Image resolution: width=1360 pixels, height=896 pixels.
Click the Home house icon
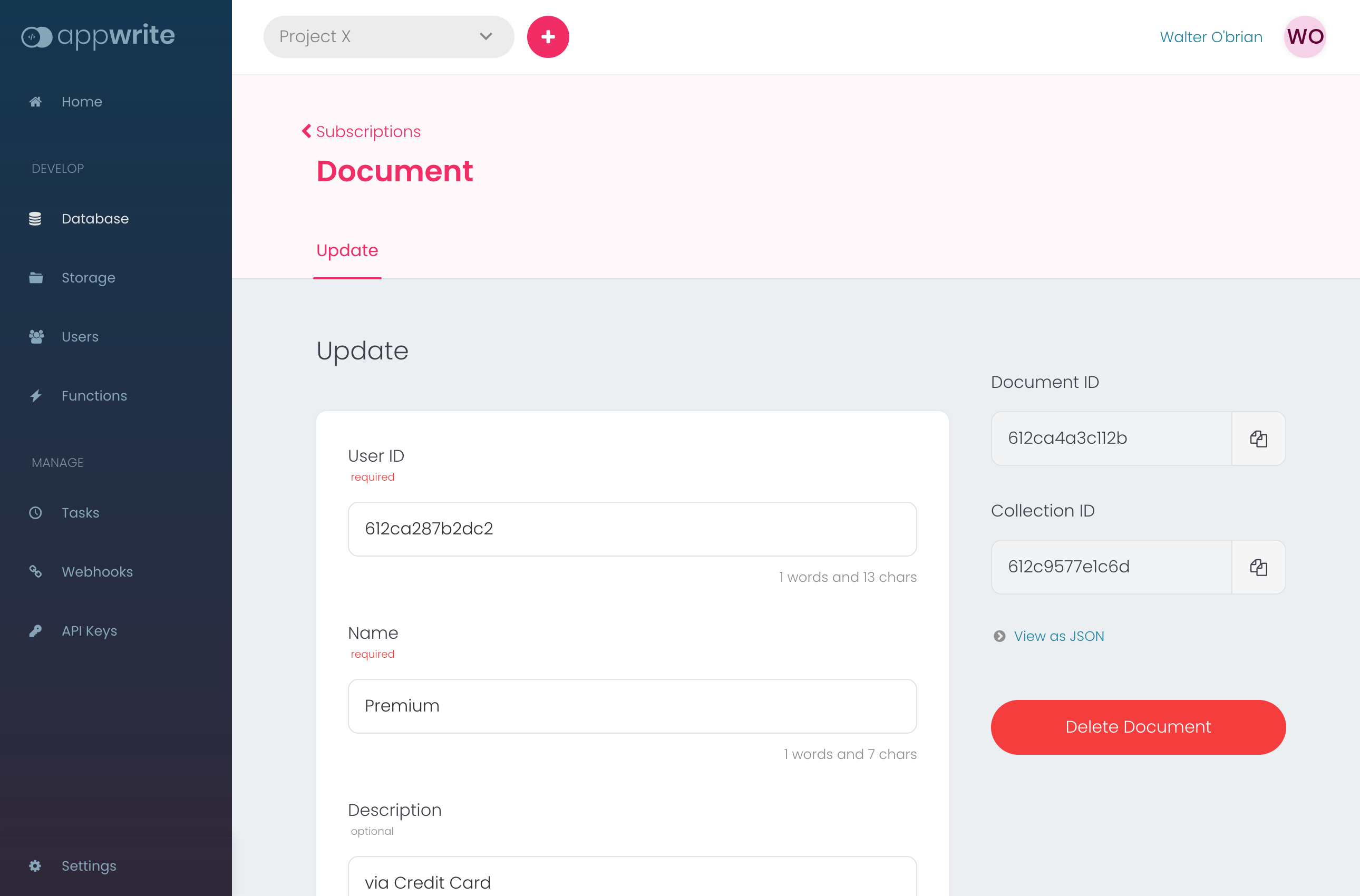pyautogui.click(x=35, y=102)
